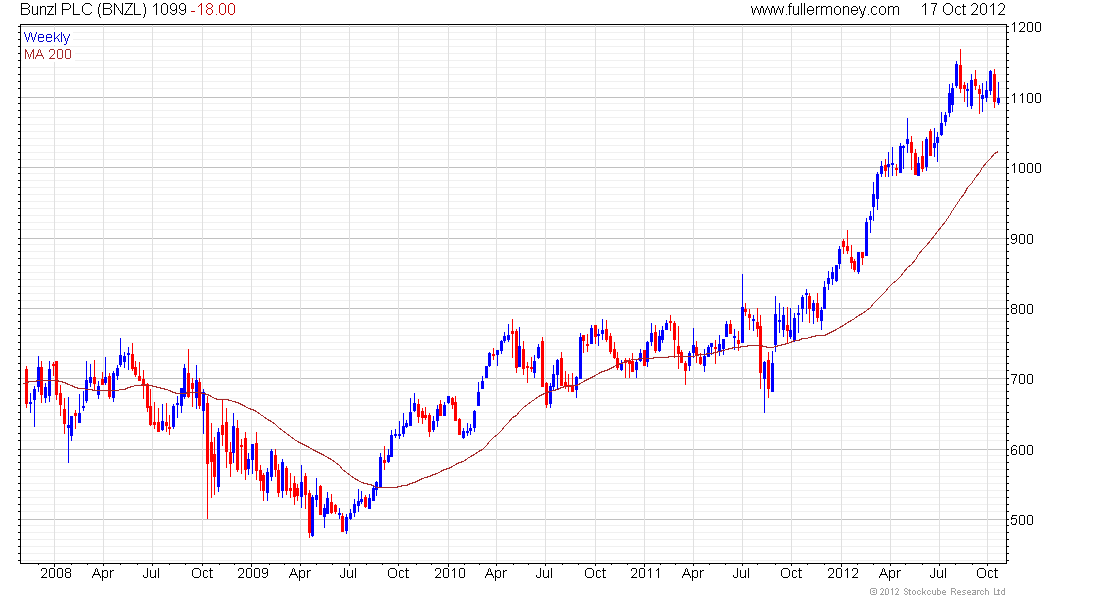Click the 2008 year label on time axis
1100x600 pixels.
click(56, 573)
